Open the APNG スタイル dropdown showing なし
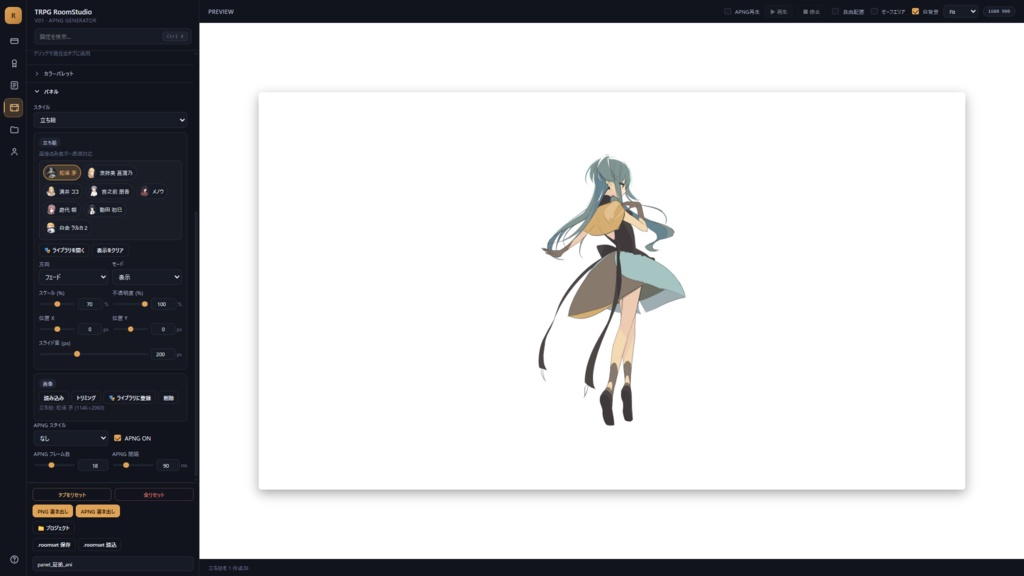This screenshot has height=576, width=1024. (71, 438)
